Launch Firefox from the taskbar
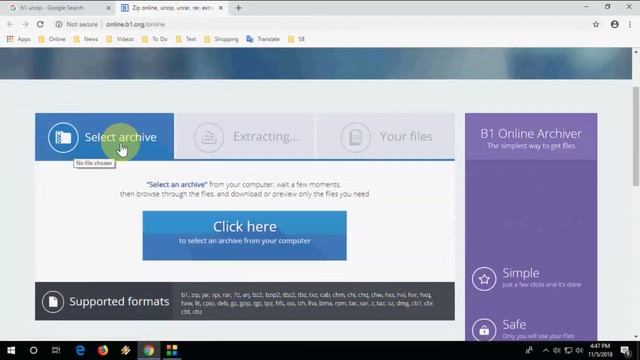Image resolution: width=640 pixels, height=360 pixels. tap(103, 350)
